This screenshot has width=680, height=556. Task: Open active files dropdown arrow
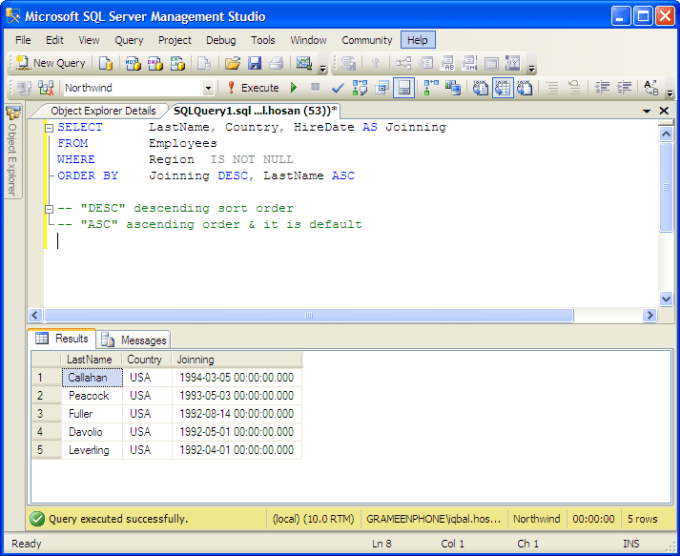647,111
